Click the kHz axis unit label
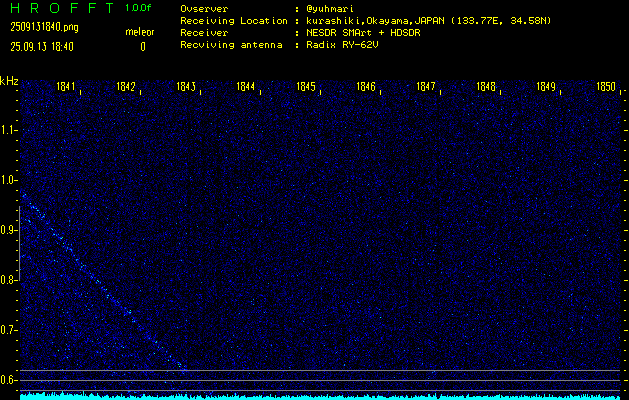Screen dimensions: 629x400 click(x=9, y=81)
